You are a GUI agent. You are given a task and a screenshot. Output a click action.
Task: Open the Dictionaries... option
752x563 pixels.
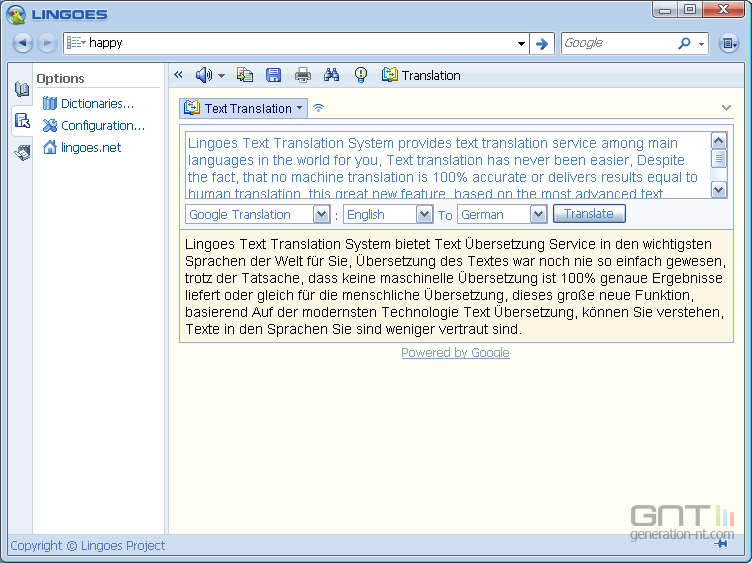pyautogui.click(x=88, y=104)
